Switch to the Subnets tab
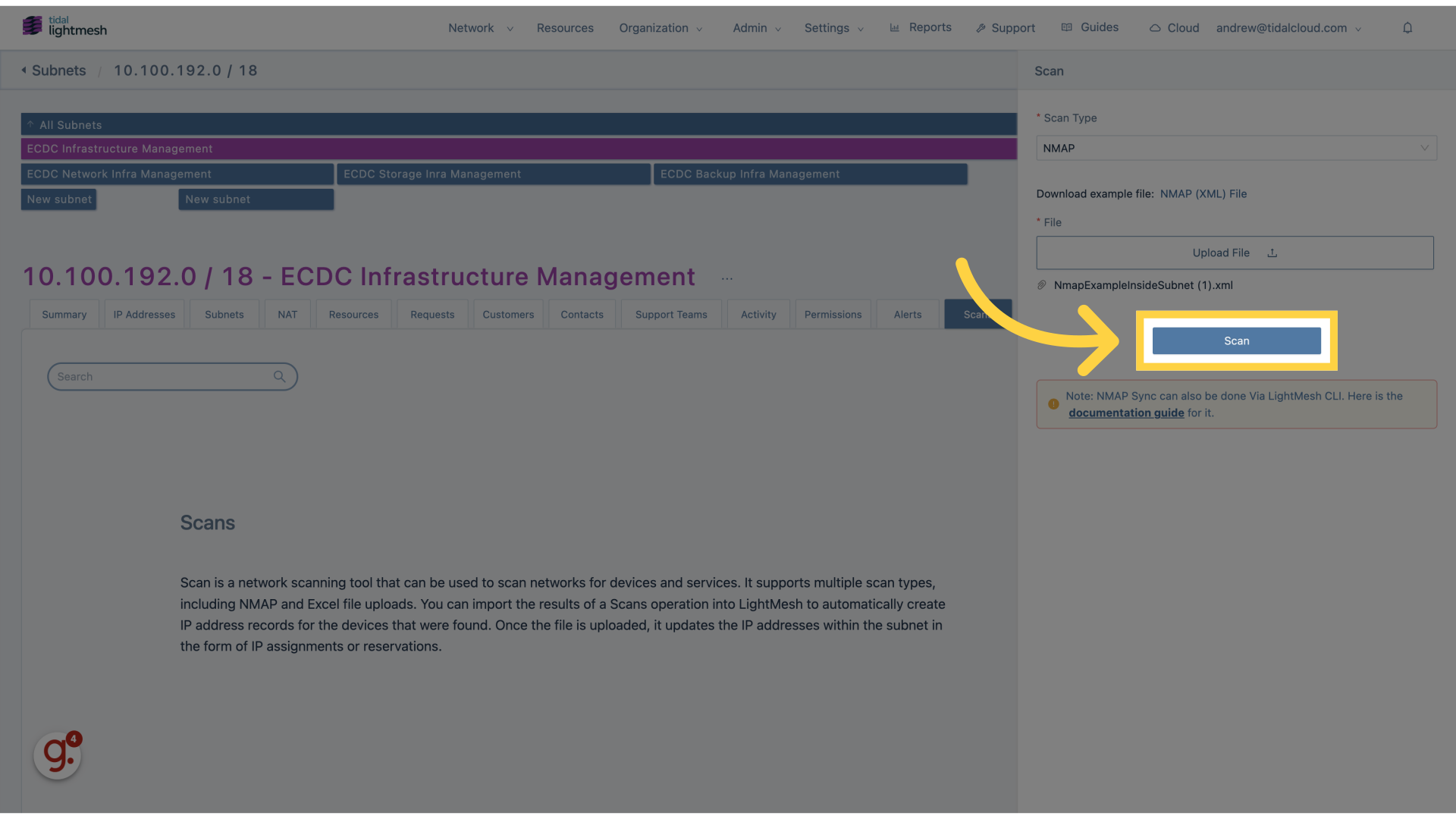Image resolution: width=1456 pixels, height=819 pixels. click(x=224, y=315)
